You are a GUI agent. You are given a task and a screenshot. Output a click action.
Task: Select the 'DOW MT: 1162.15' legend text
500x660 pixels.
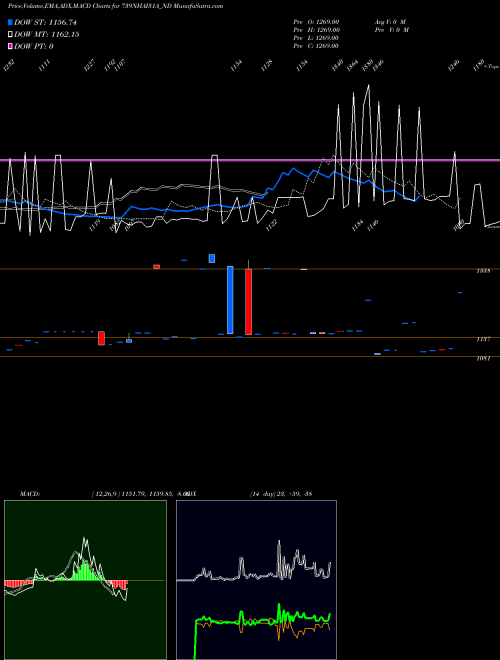(47, 35)
